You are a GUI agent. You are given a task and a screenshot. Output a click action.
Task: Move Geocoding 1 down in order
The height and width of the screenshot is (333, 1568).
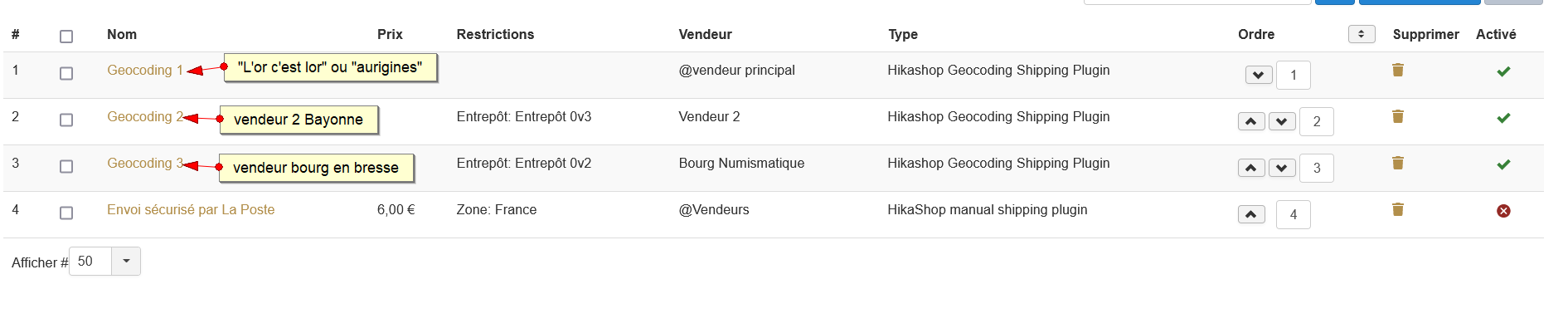(x=1258, y=75)
